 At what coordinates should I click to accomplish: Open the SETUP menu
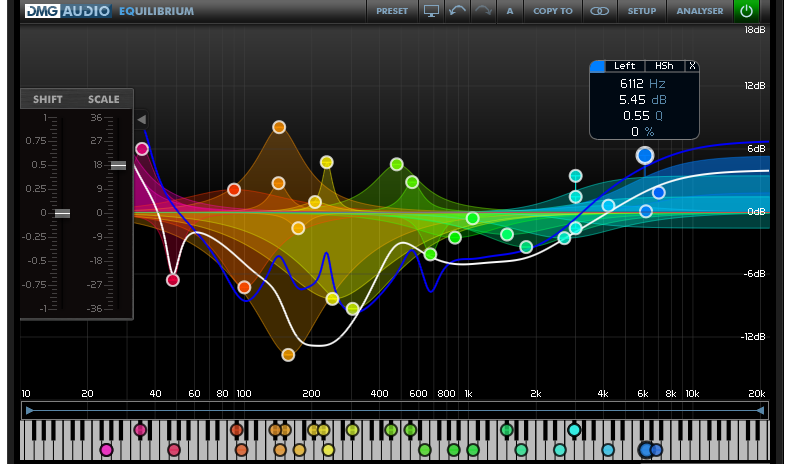[642, 11]
